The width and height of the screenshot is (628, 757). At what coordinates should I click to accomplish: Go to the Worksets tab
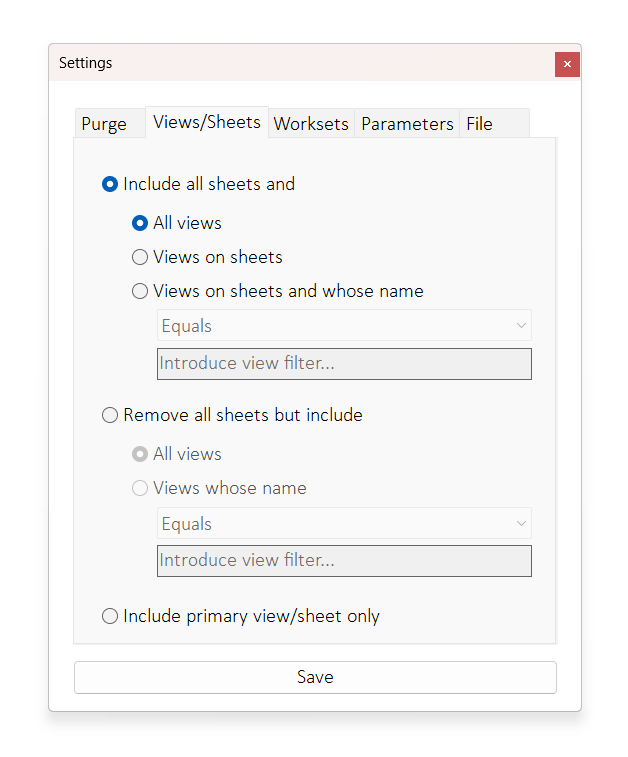click(311, 124)
